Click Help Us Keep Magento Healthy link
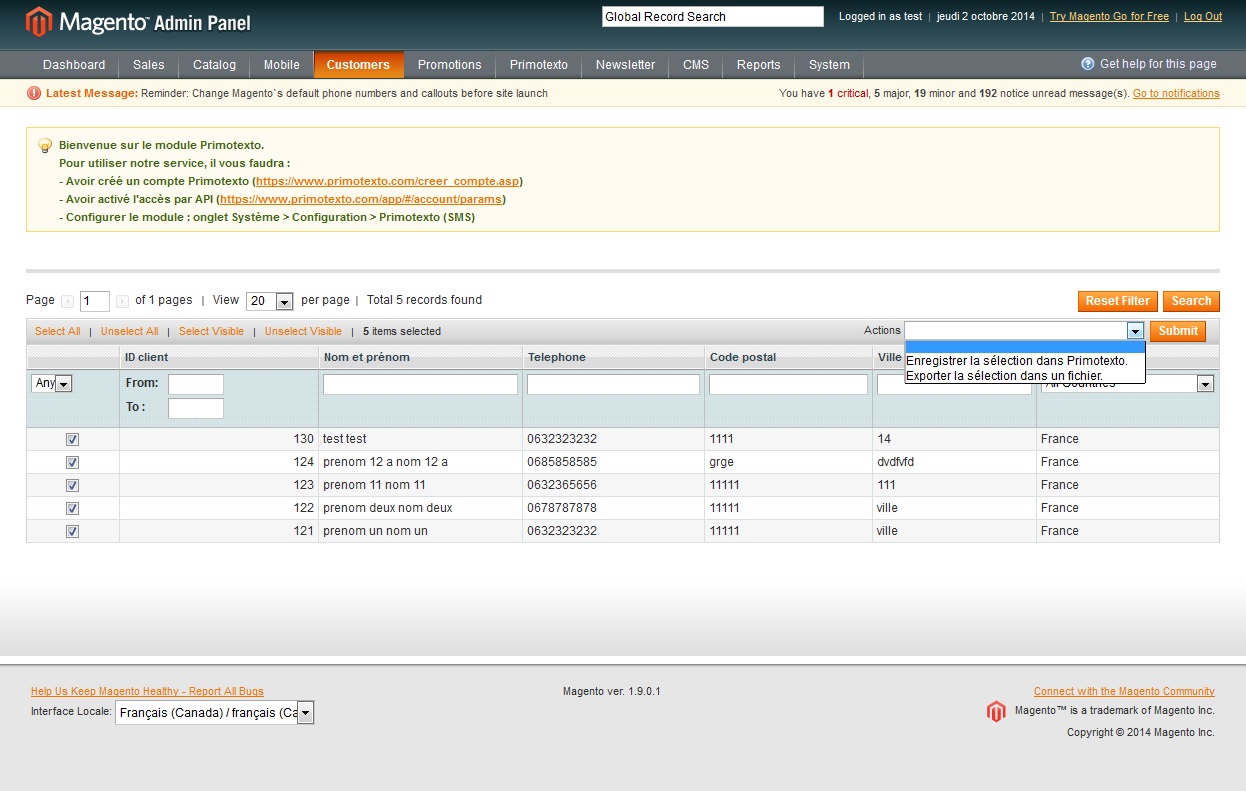This screenshot has height=791, width=1246. tap(147, 691)
